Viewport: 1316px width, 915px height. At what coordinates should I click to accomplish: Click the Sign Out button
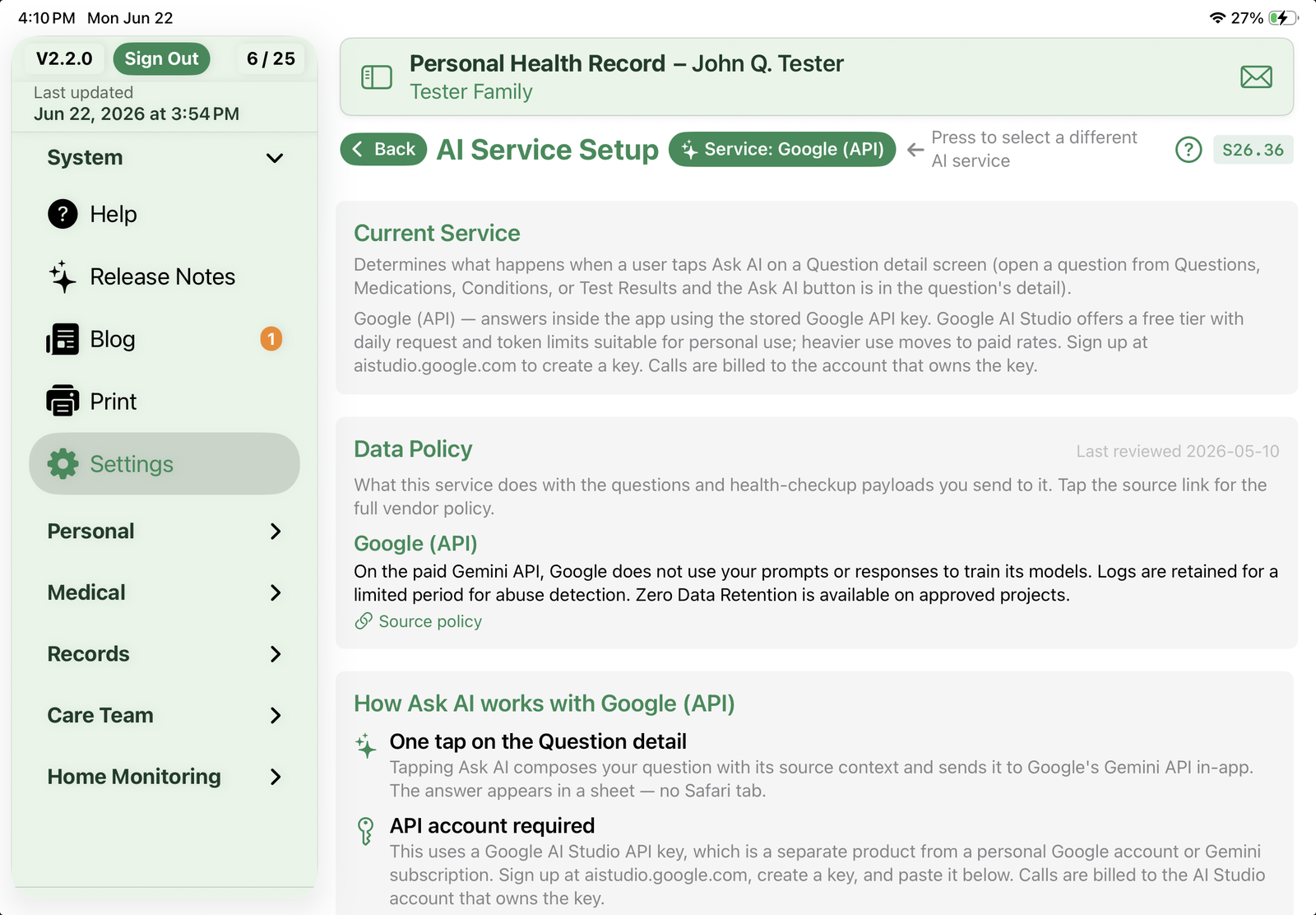pyautogui.click(x=161, y=58)
